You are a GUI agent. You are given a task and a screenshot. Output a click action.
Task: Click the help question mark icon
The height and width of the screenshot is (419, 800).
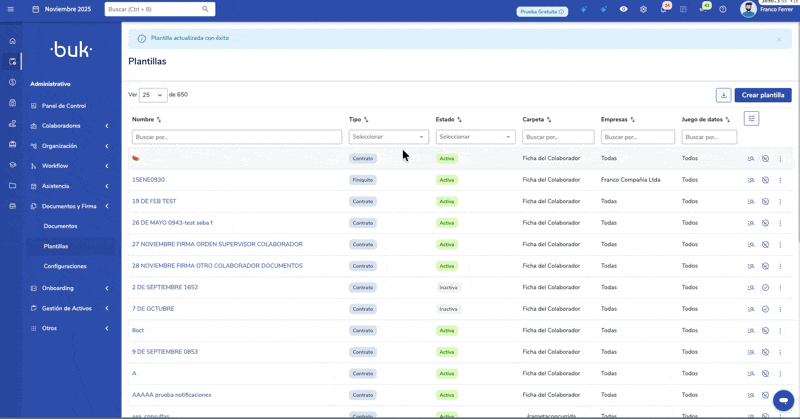tap(723, 9)
